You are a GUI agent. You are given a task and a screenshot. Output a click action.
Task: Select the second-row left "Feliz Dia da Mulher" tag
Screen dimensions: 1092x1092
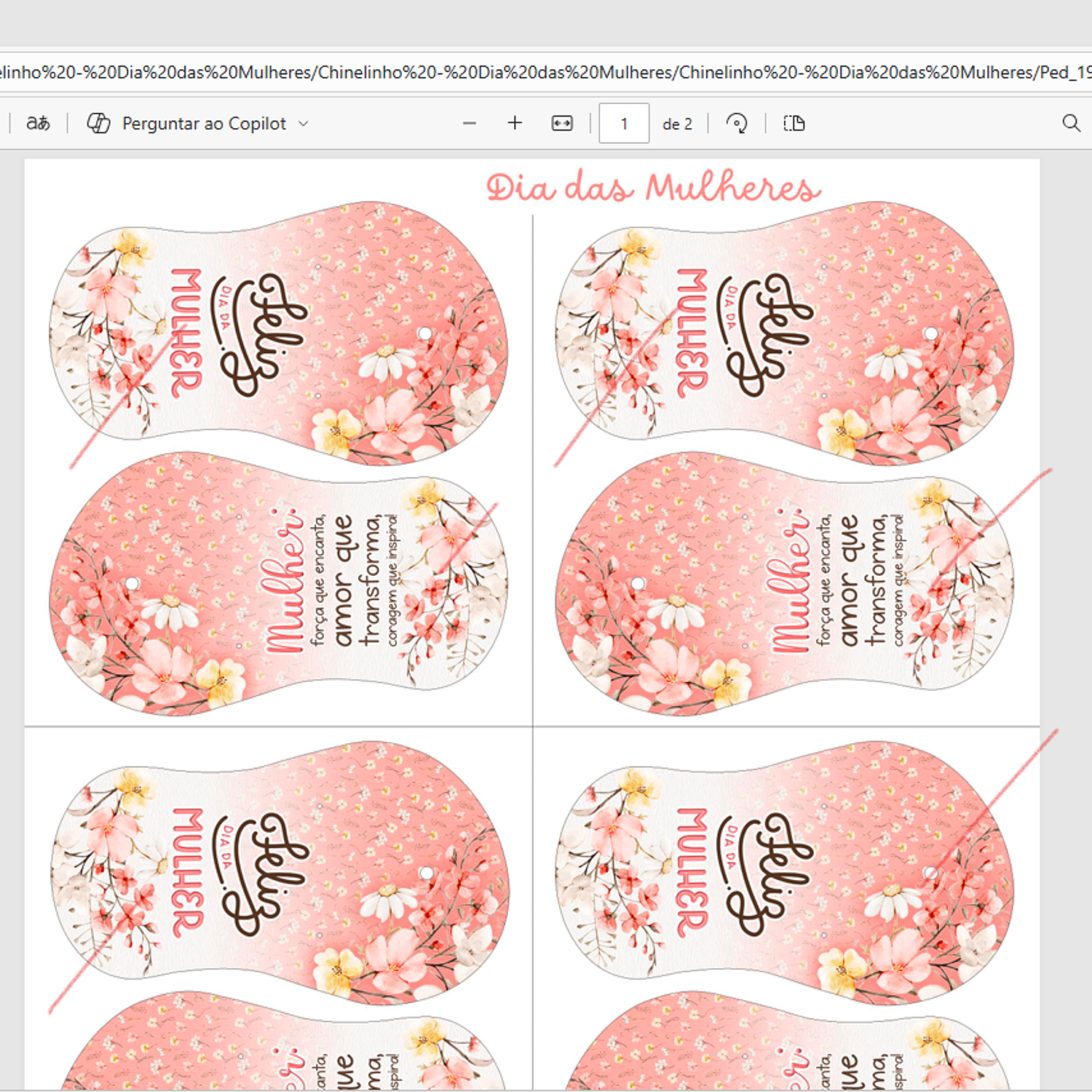click(x=280, y=872)
